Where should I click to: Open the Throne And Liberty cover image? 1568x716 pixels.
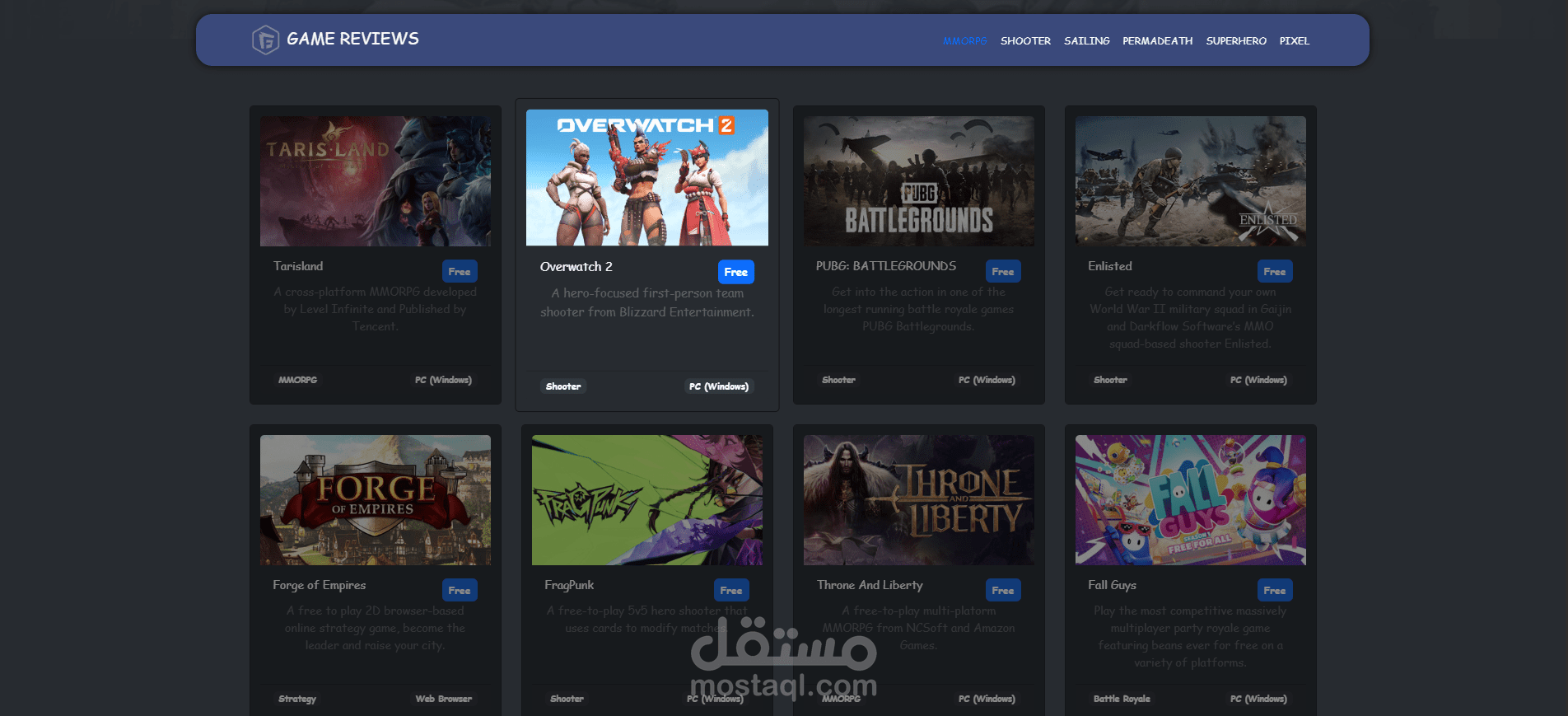pos(919,500)
